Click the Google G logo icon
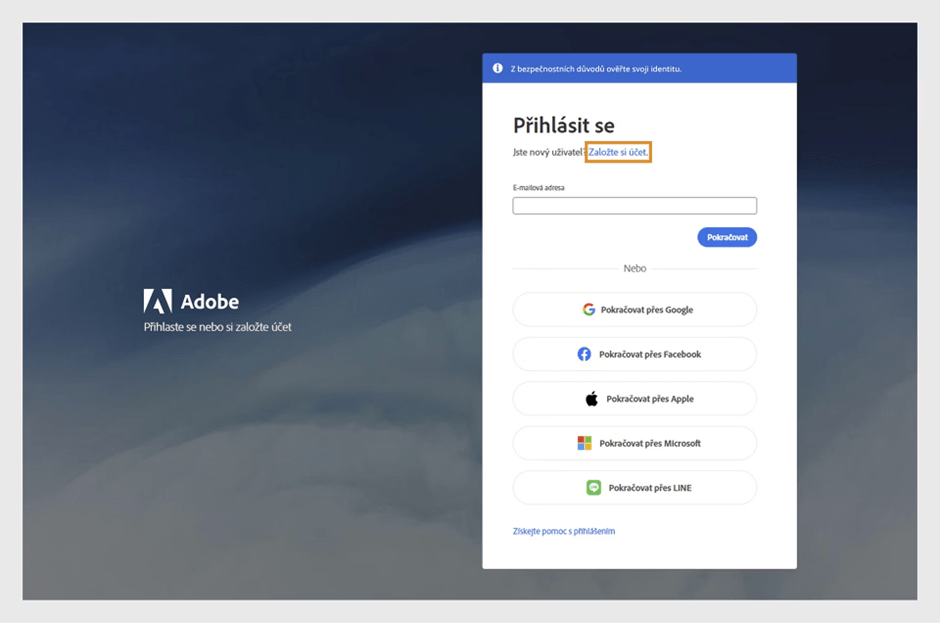 tap(589, 309)
